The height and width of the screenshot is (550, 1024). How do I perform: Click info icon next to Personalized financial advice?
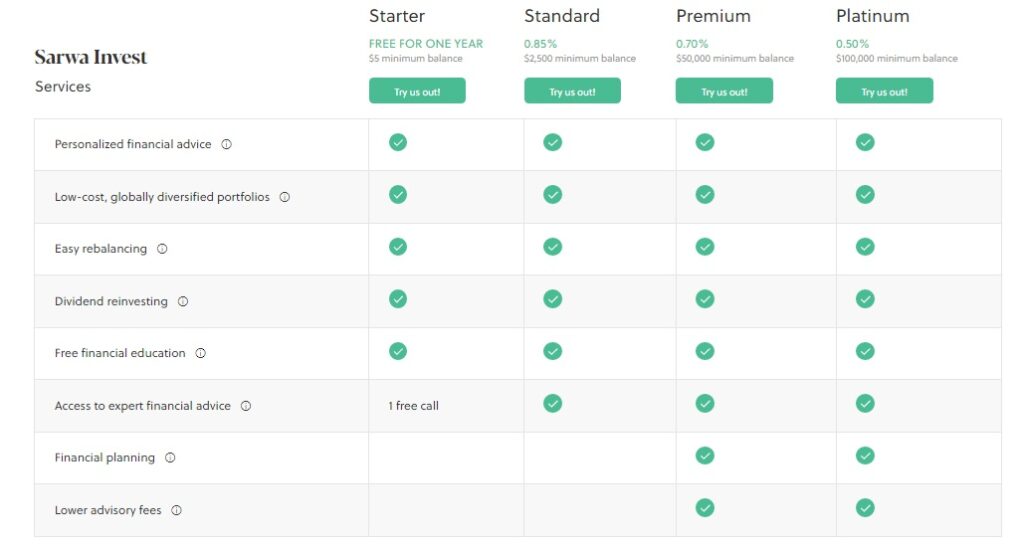click(226, 144)
